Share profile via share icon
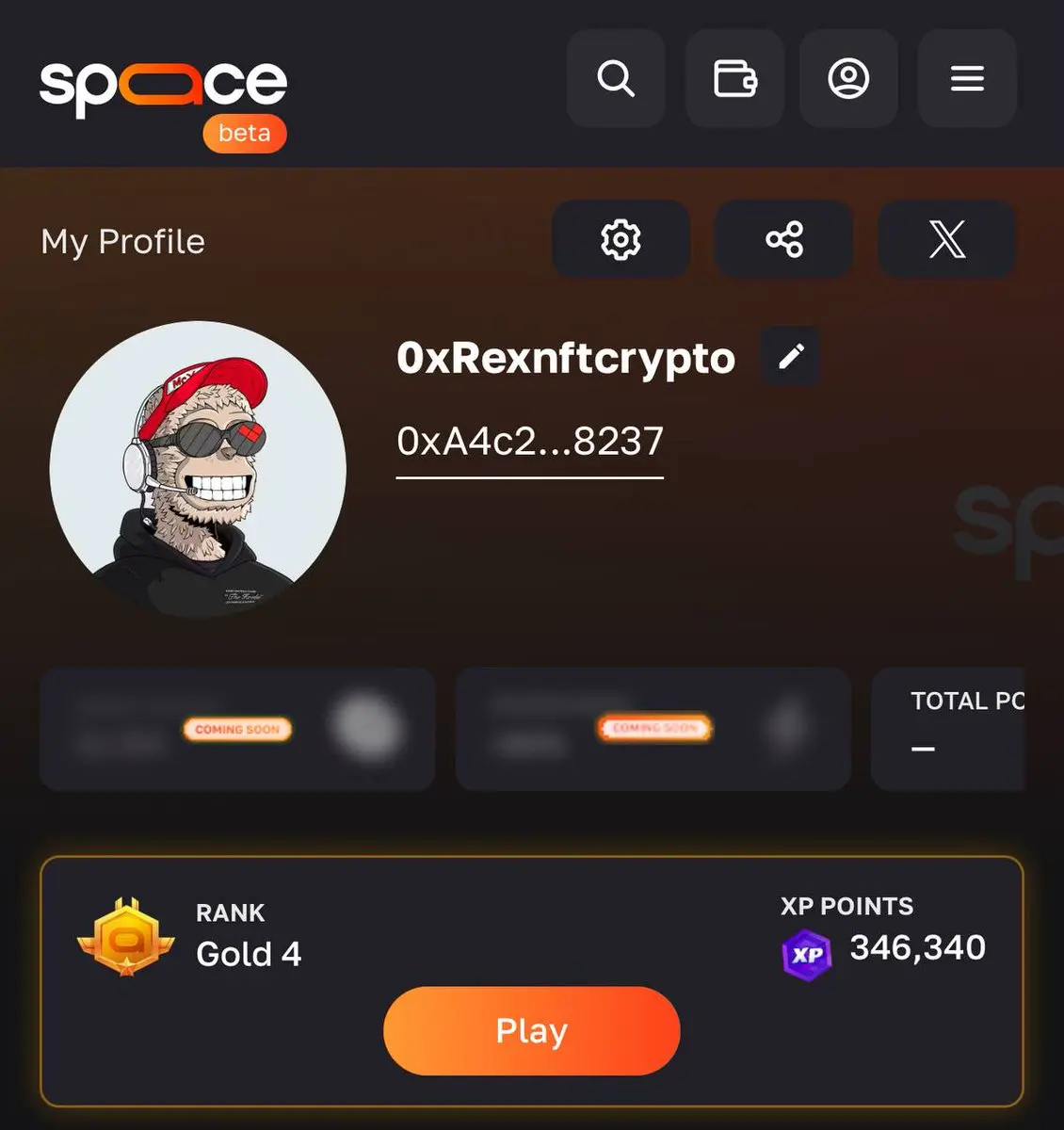Viewport: 1064px width, 1130px height. point(784,239)
